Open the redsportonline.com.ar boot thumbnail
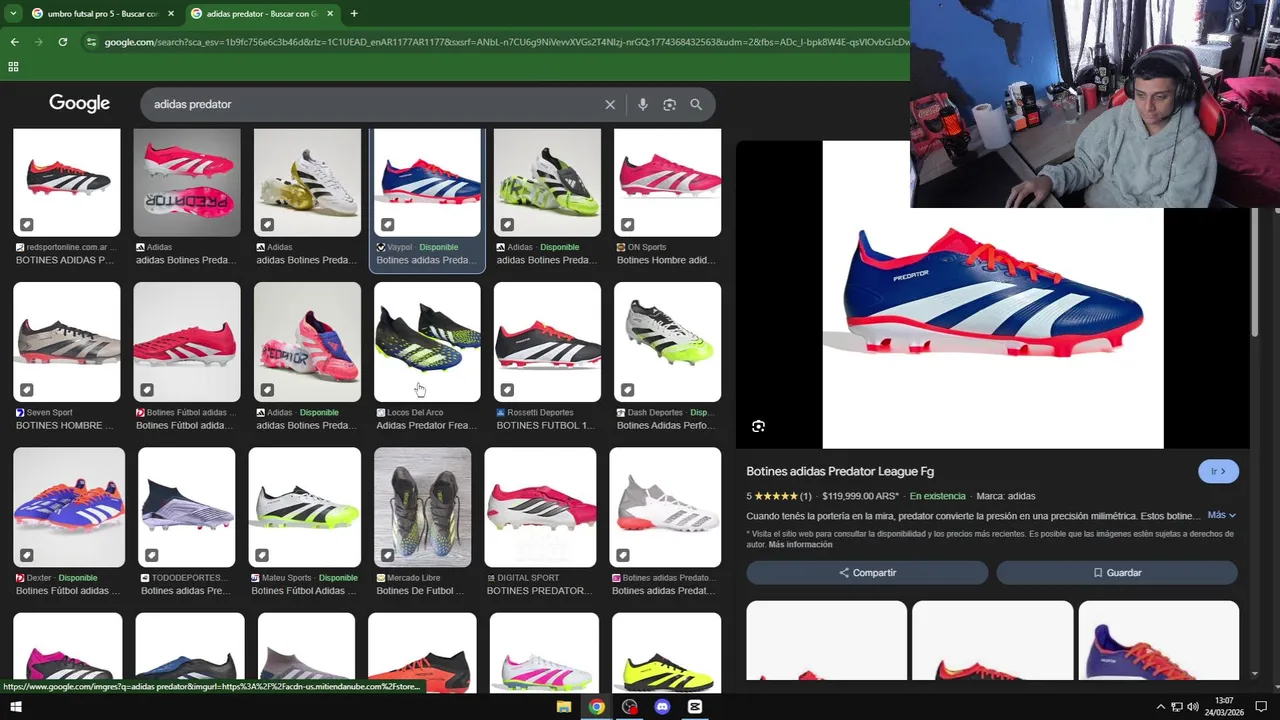1280x720 pixels. click(x=67, y=182)
